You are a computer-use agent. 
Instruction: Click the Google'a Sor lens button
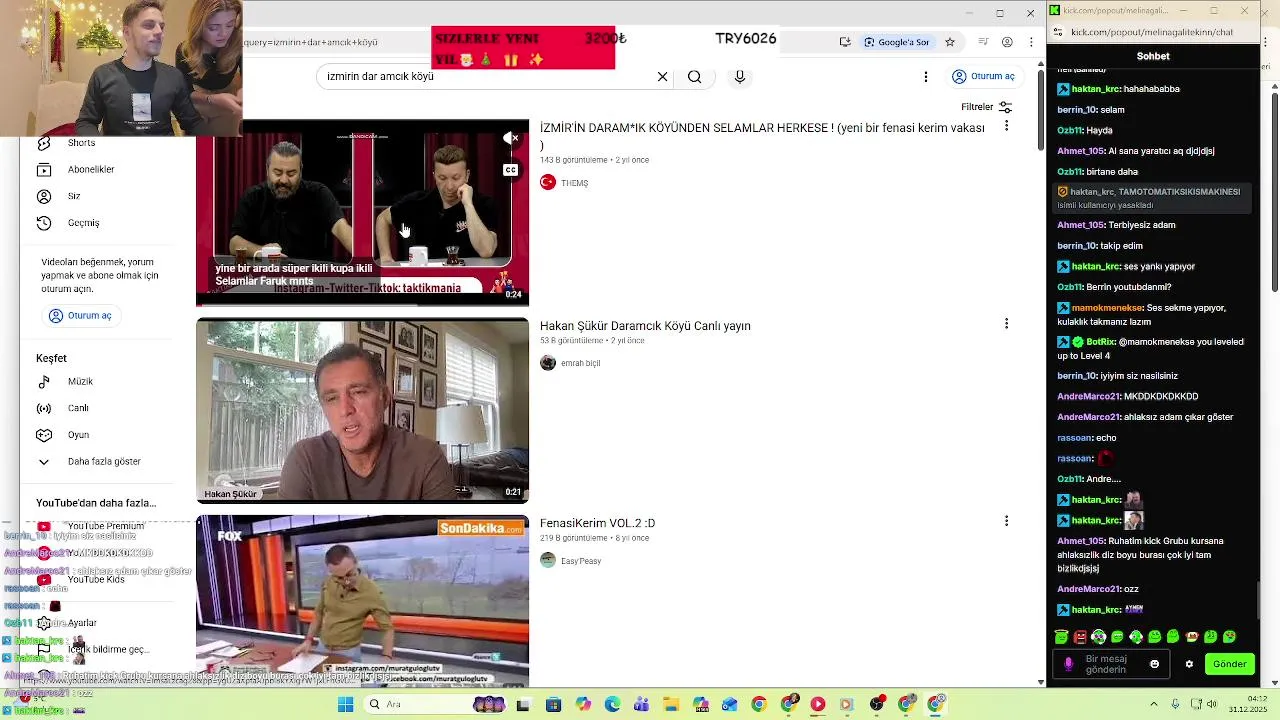pyautogui.click(x=897, y=42)
